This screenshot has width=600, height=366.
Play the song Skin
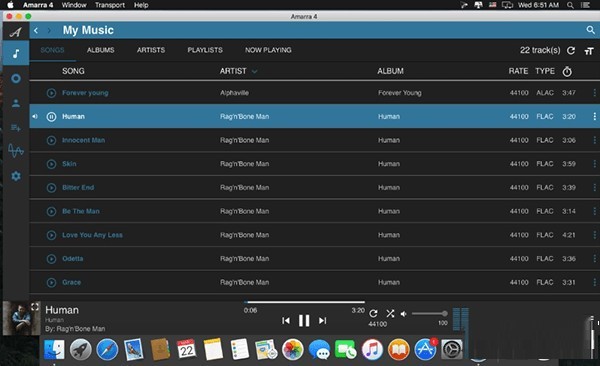tap(51, 164)
